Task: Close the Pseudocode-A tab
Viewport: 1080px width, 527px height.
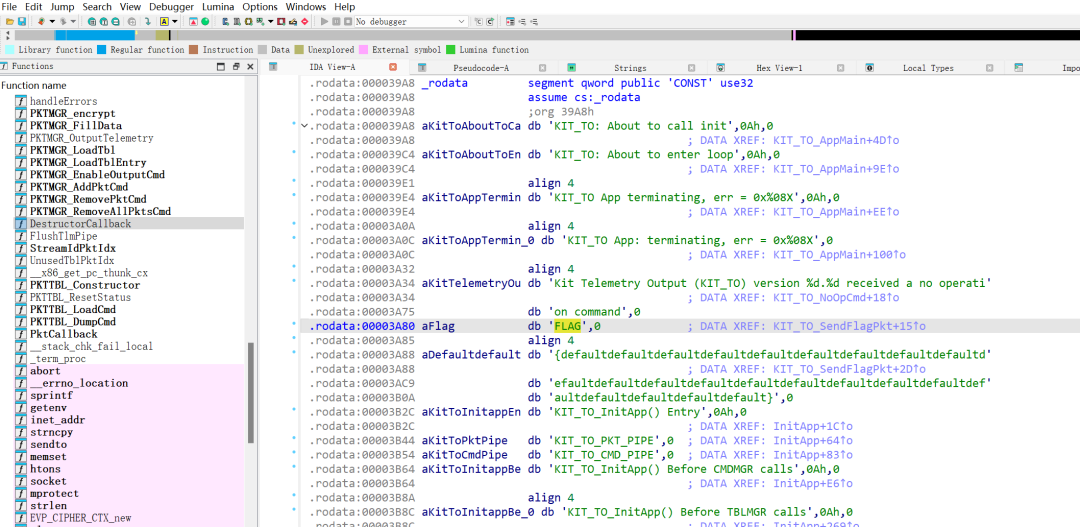Action: pos(543,68)
